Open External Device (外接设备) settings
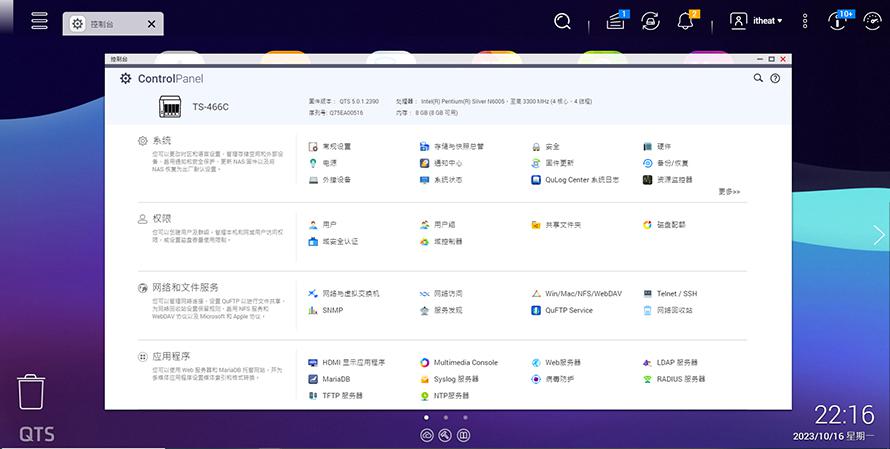 330,179
